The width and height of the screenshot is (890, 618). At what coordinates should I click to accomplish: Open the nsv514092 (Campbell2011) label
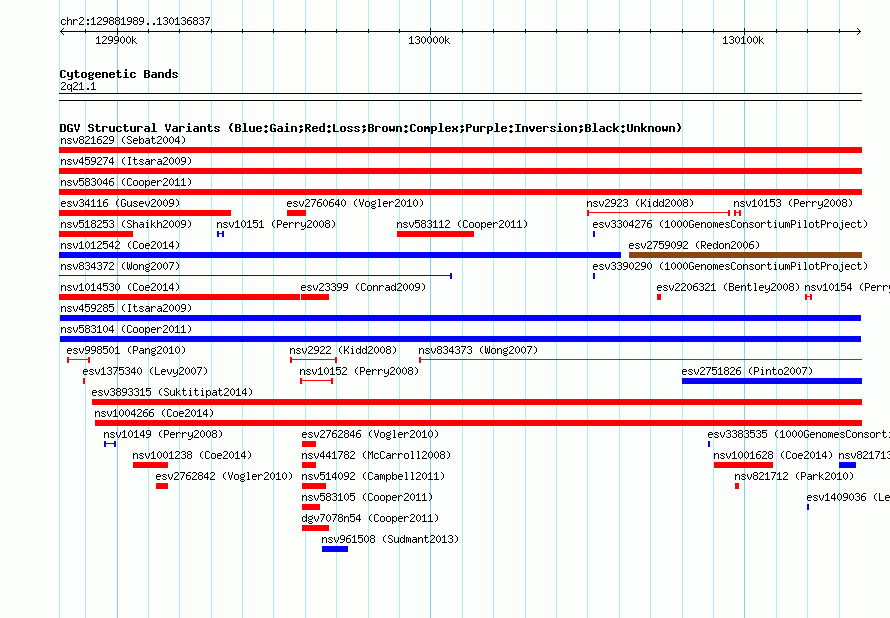tap(373, 476)
